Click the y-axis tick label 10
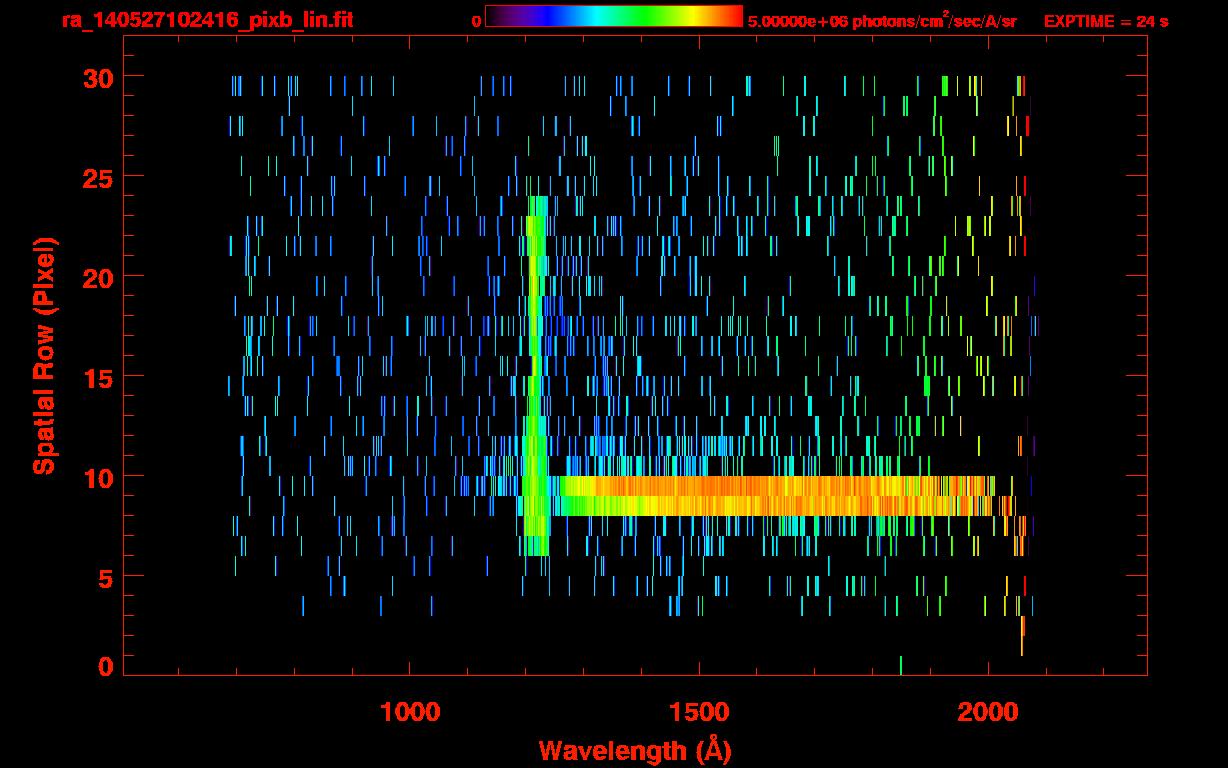 (x=98, y=477)
